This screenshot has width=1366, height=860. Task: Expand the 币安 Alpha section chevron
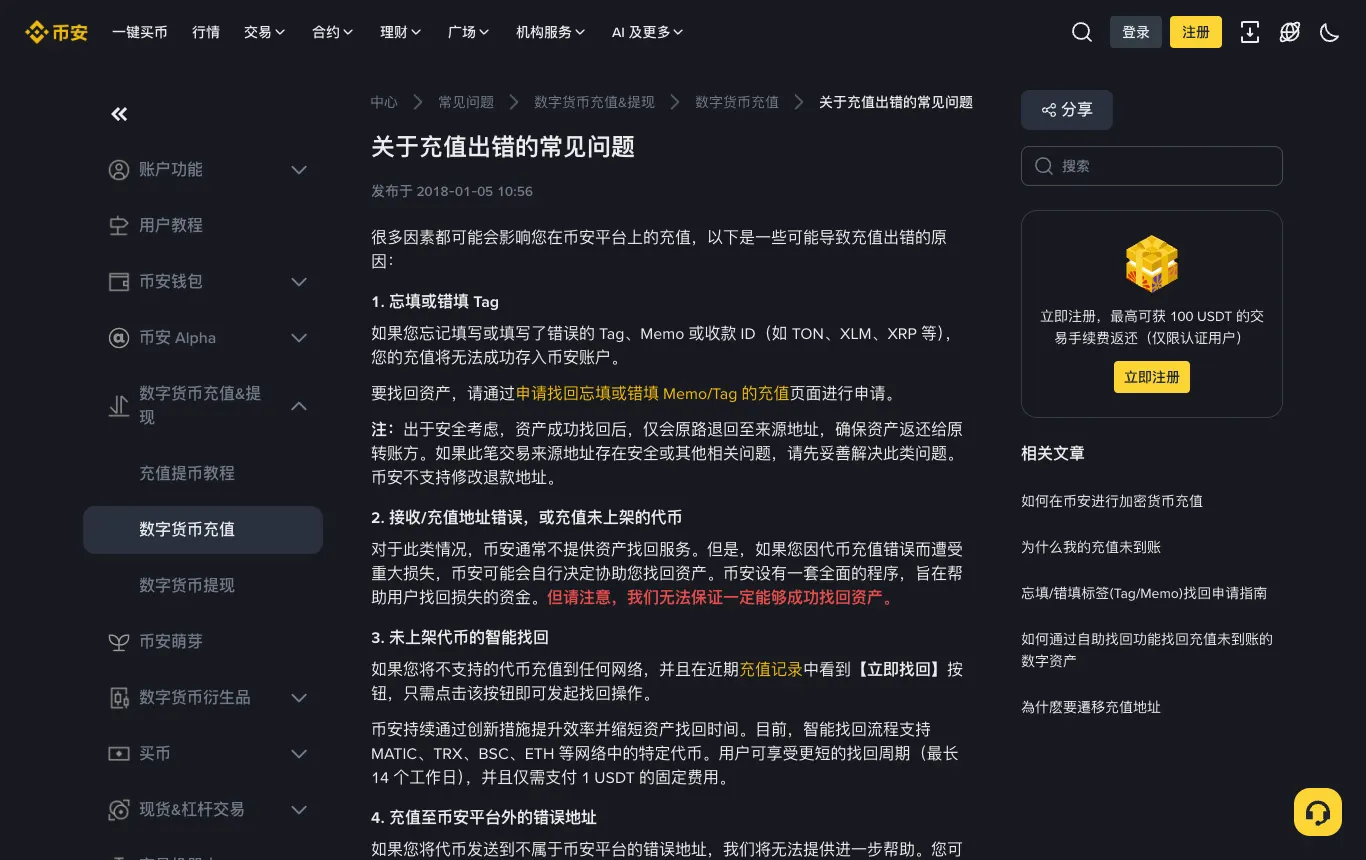[x=299, y=338]
